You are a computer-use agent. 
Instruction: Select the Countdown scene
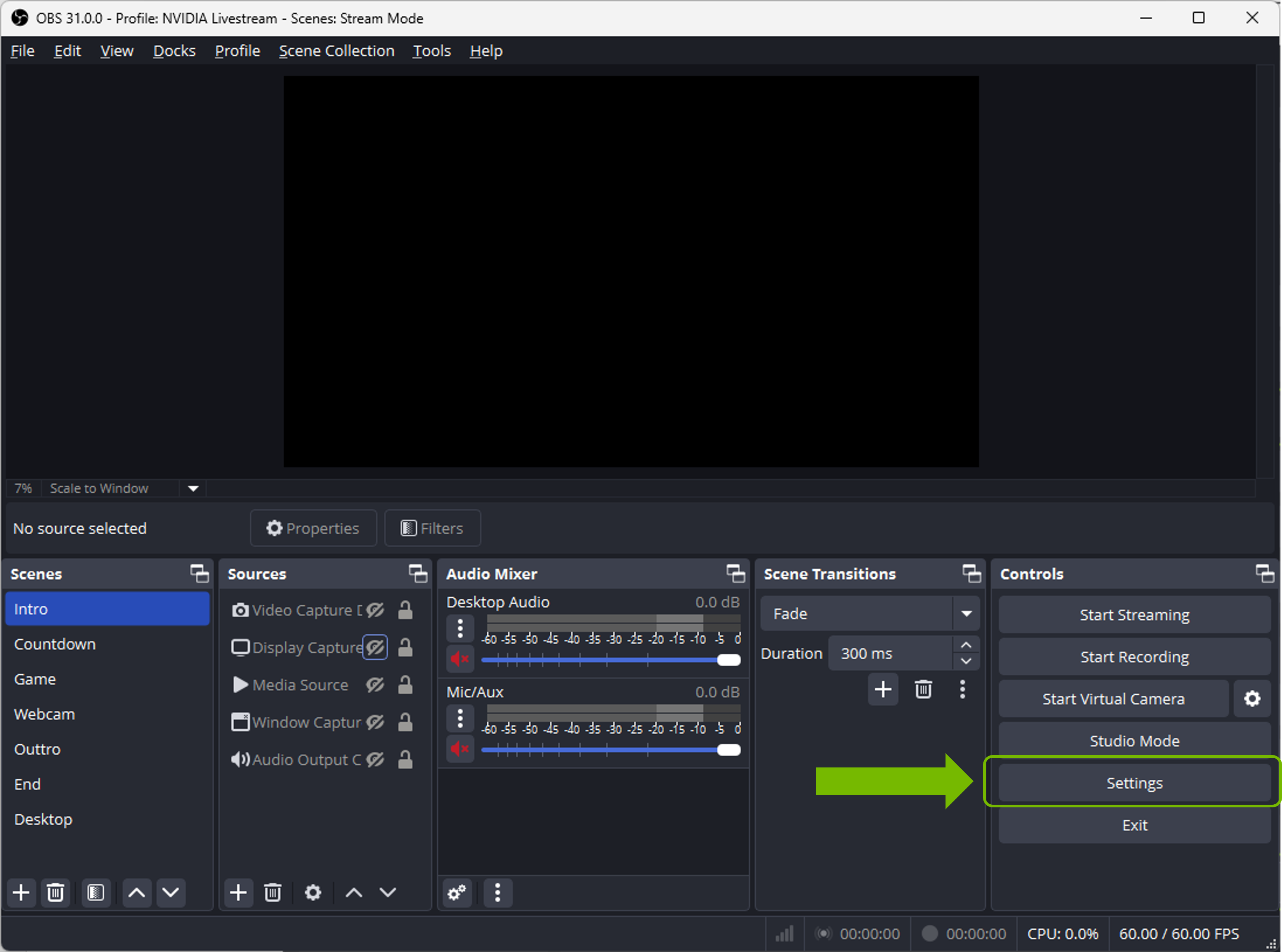click(55, 644)
